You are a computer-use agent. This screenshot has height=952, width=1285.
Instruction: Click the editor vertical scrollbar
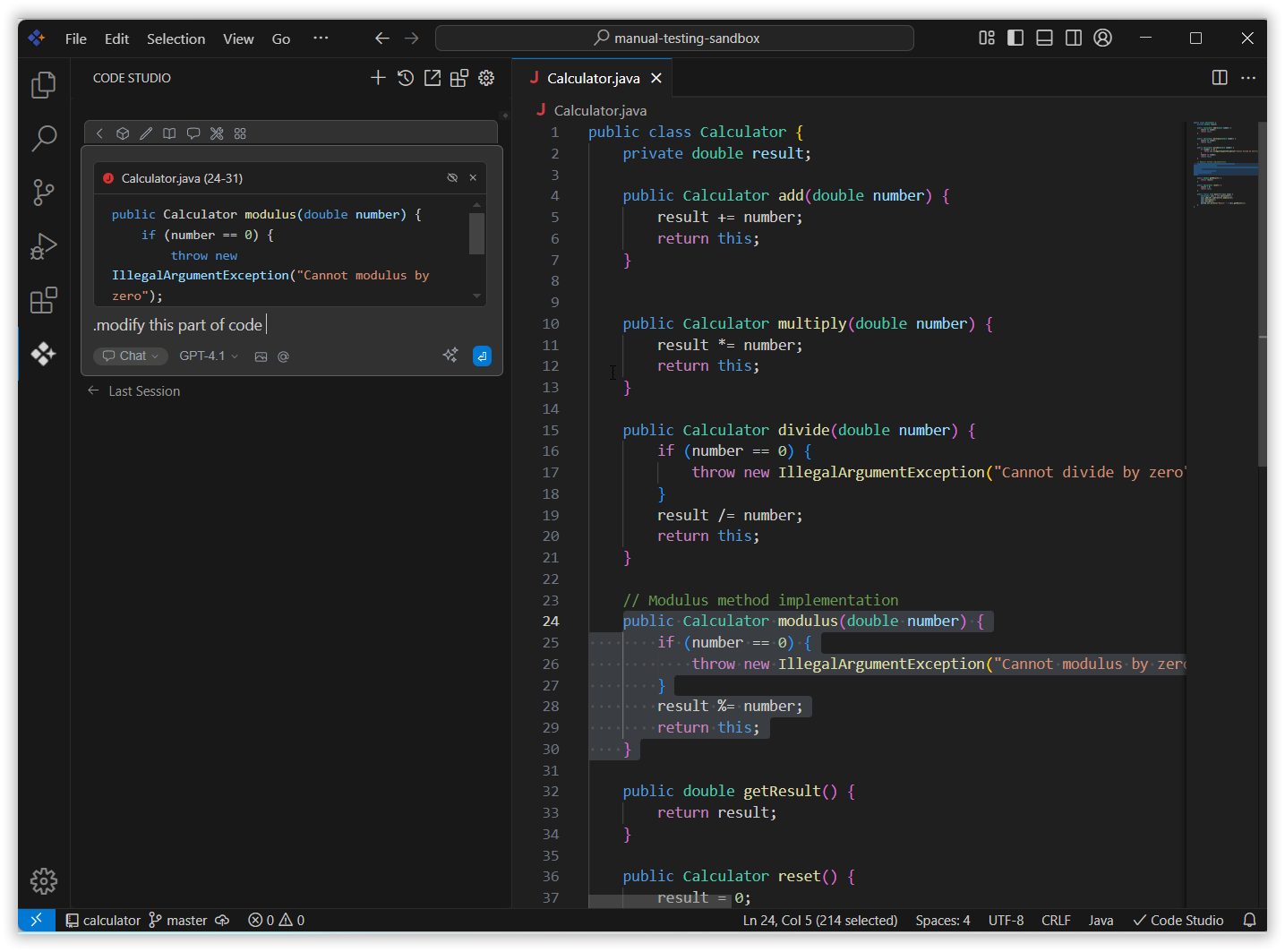tap(1262, 296)
